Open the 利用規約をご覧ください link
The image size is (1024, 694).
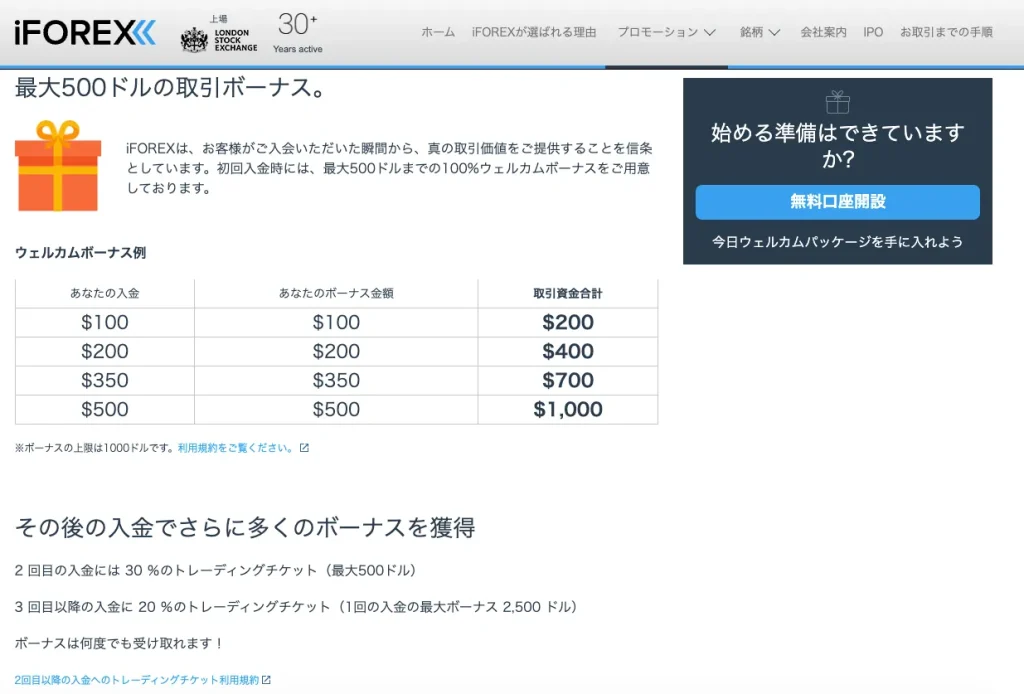point(235,448)
